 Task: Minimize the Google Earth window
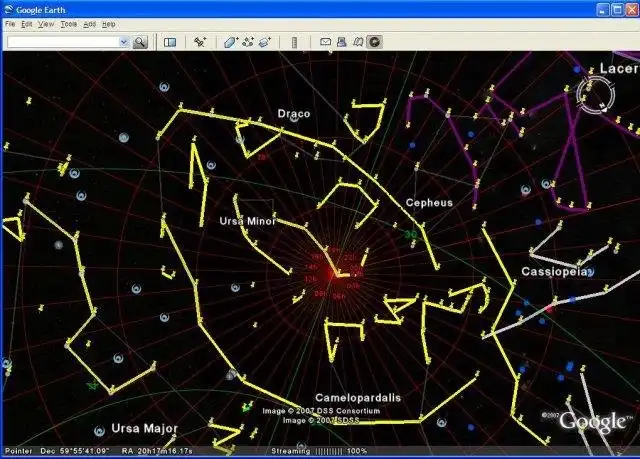tap(602, 9)
